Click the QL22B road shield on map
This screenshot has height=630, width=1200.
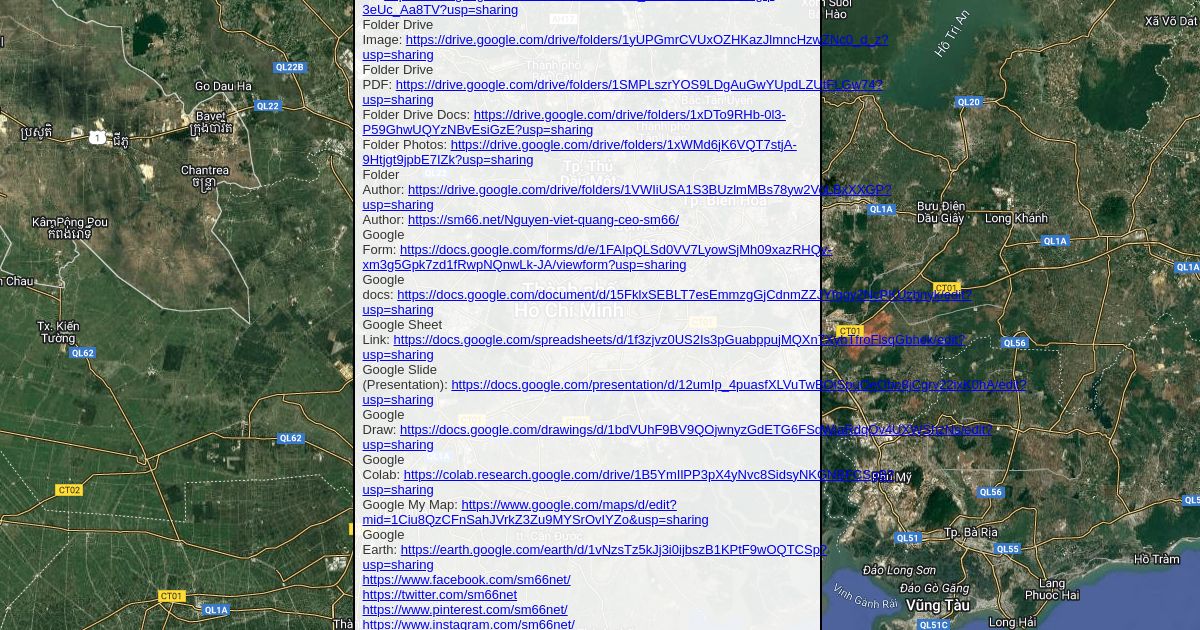(289, 67)
